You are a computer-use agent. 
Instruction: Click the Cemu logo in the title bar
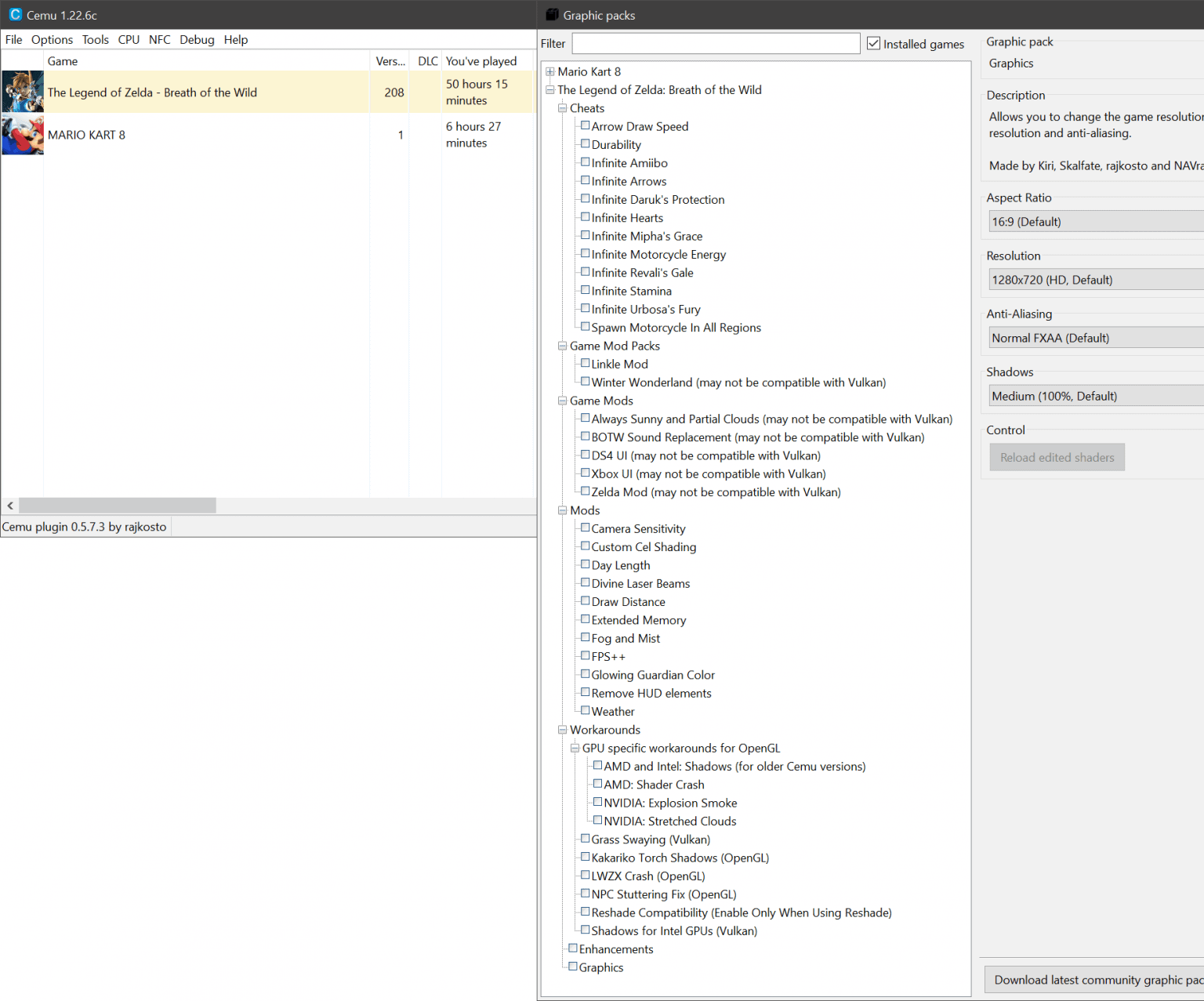point(15,14)
